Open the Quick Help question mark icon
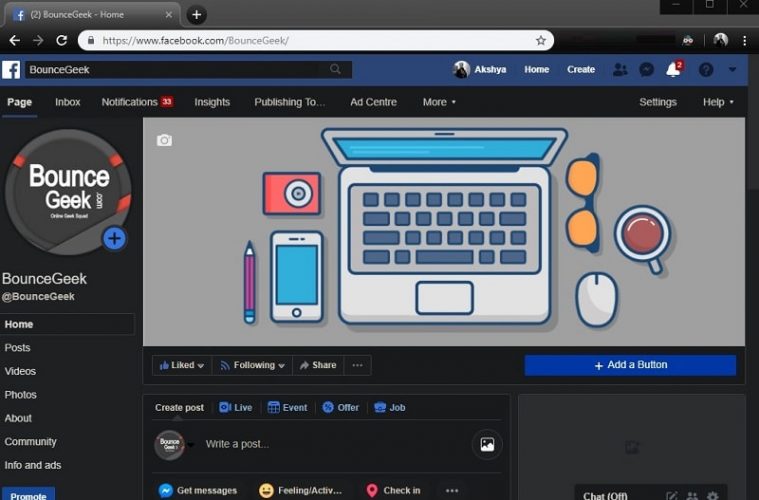This screenshot has height=500, width=759. point(706,70)
